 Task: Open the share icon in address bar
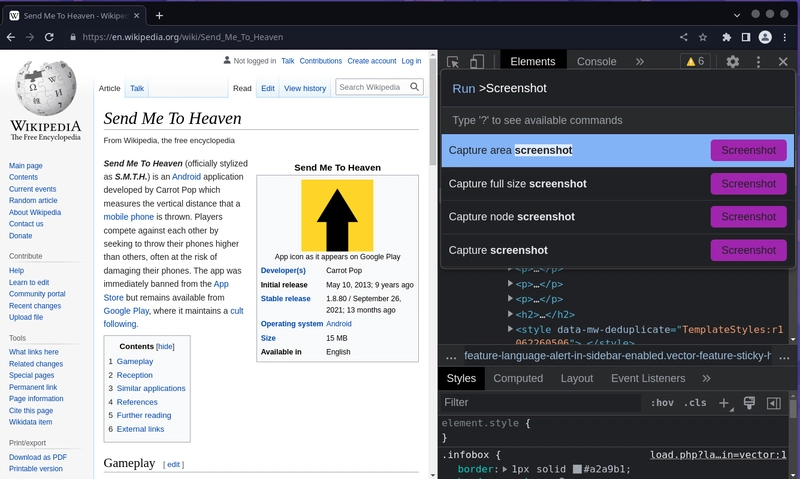(684, 37)
